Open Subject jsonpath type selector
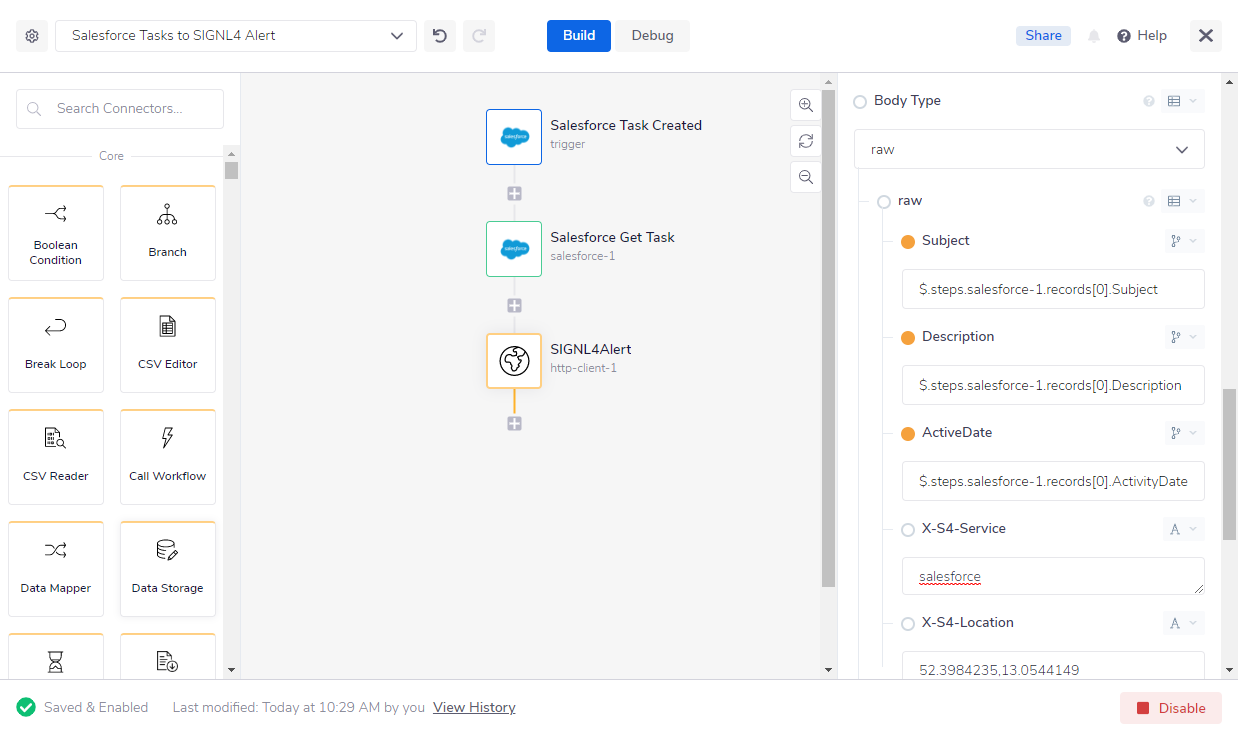Screen dimensions: 1238x736 click(1183, 241)
